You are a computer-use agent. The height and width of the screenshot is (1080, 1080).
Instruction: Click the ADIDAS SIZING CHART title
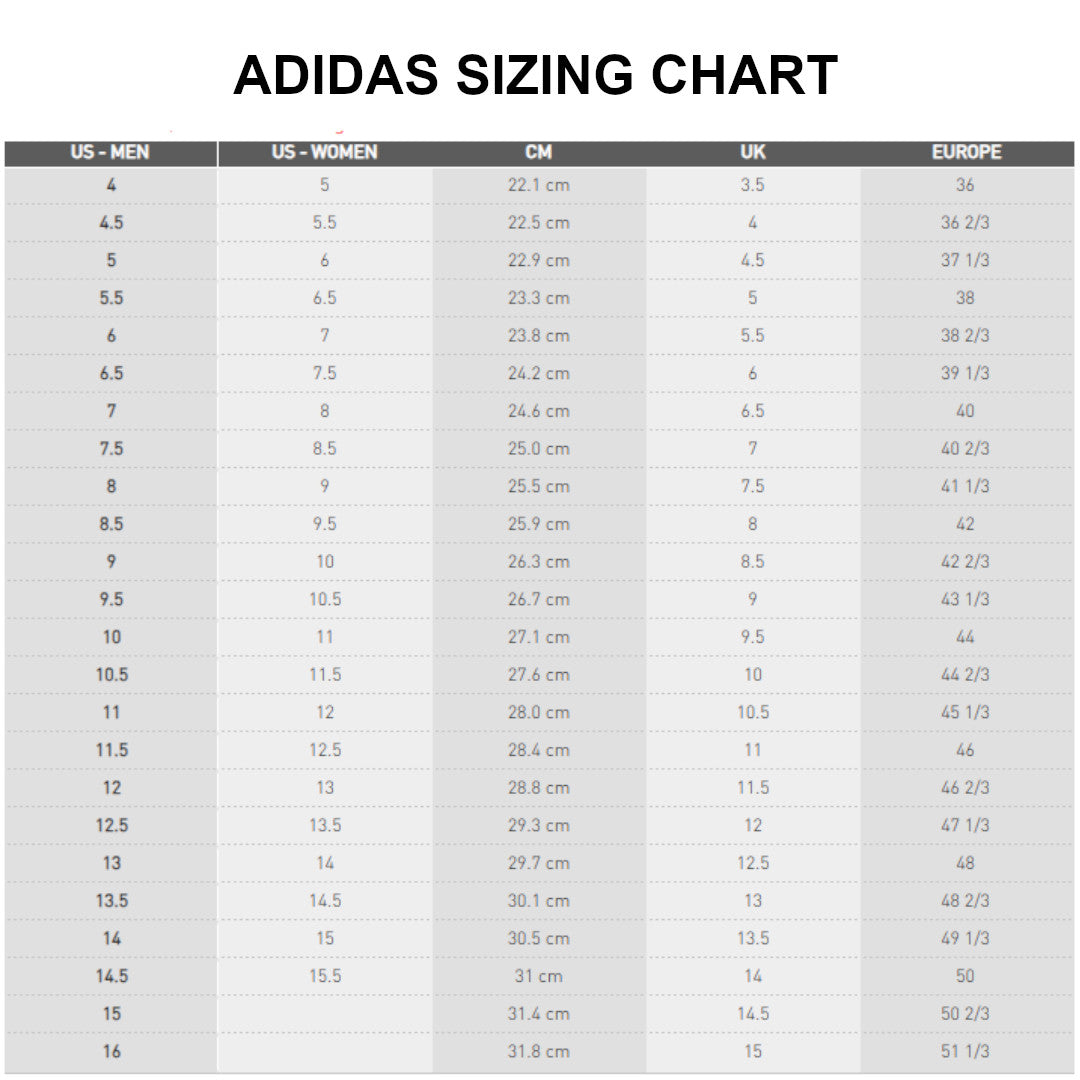[536, 75]
